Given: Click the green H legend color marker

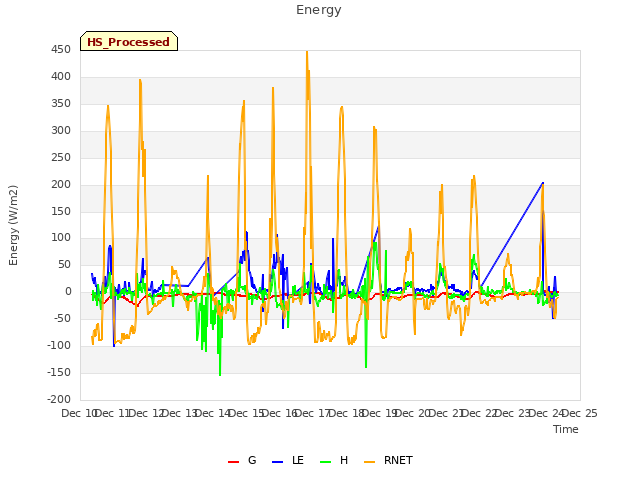Looking at the screenshot, I should tap(325, 462).
